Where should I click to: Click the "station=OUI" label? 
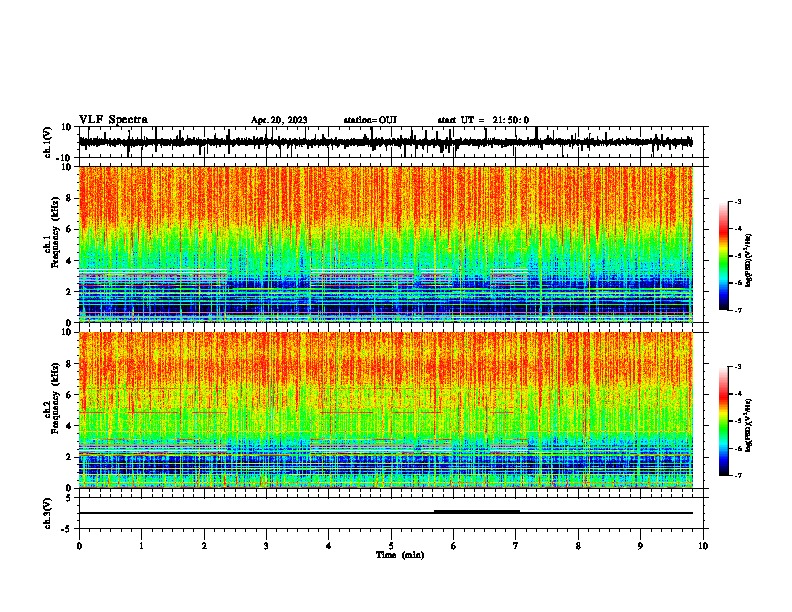370,120
